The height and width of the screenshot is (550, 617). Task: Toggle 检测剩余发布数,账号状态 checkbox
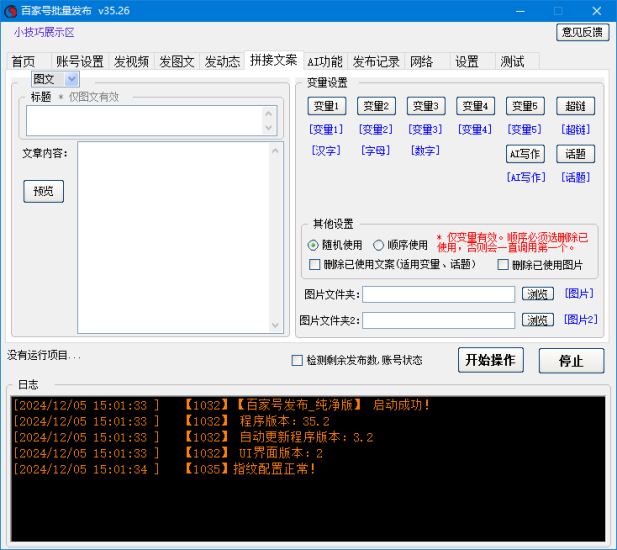click(297, 360)
